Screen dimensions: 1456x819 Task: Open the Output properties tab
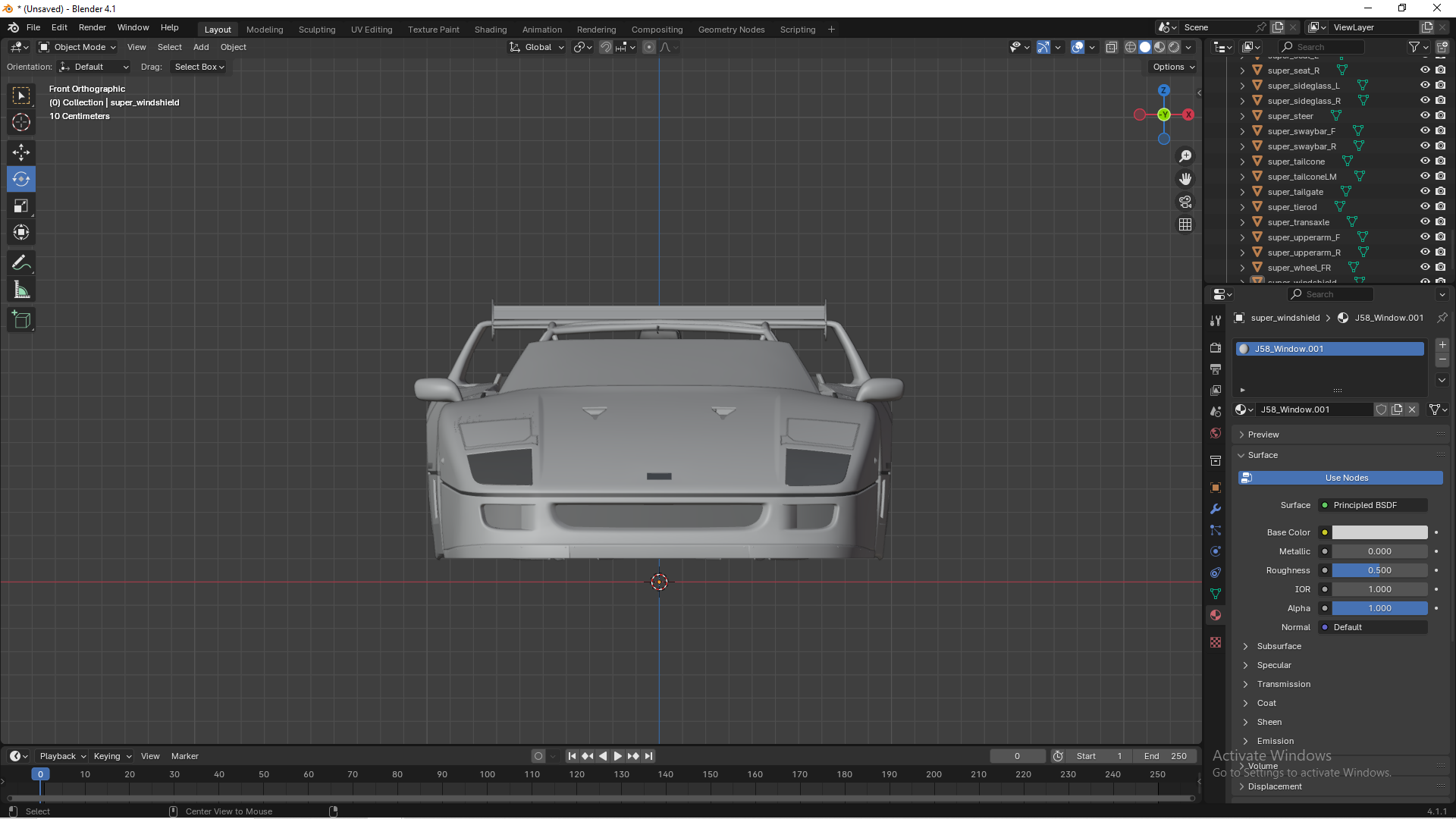coord(1216,369)
